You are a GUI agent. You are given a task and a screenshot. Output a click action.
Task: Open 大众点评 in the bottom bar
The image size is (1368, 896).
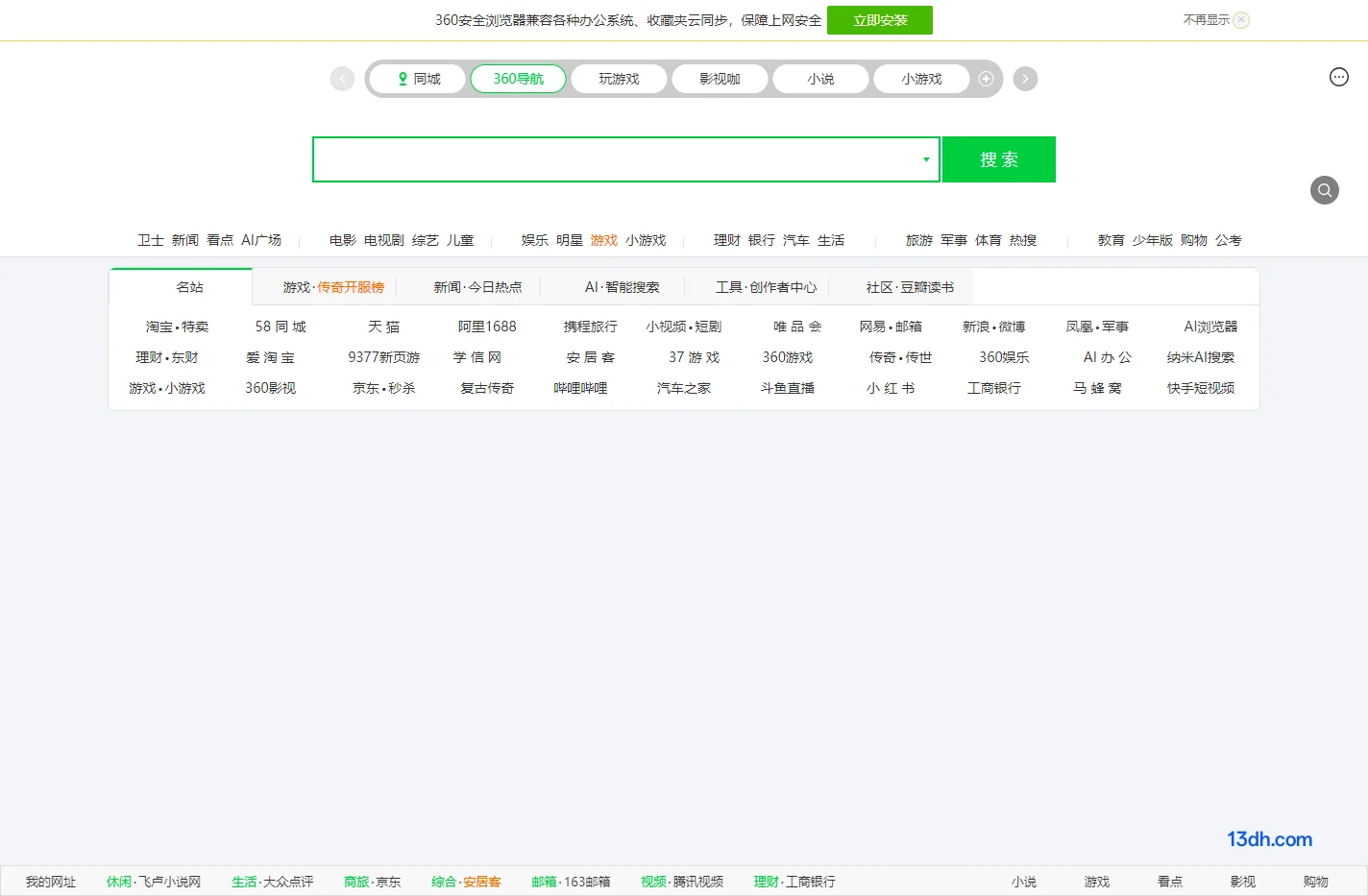tap(288, 882)
